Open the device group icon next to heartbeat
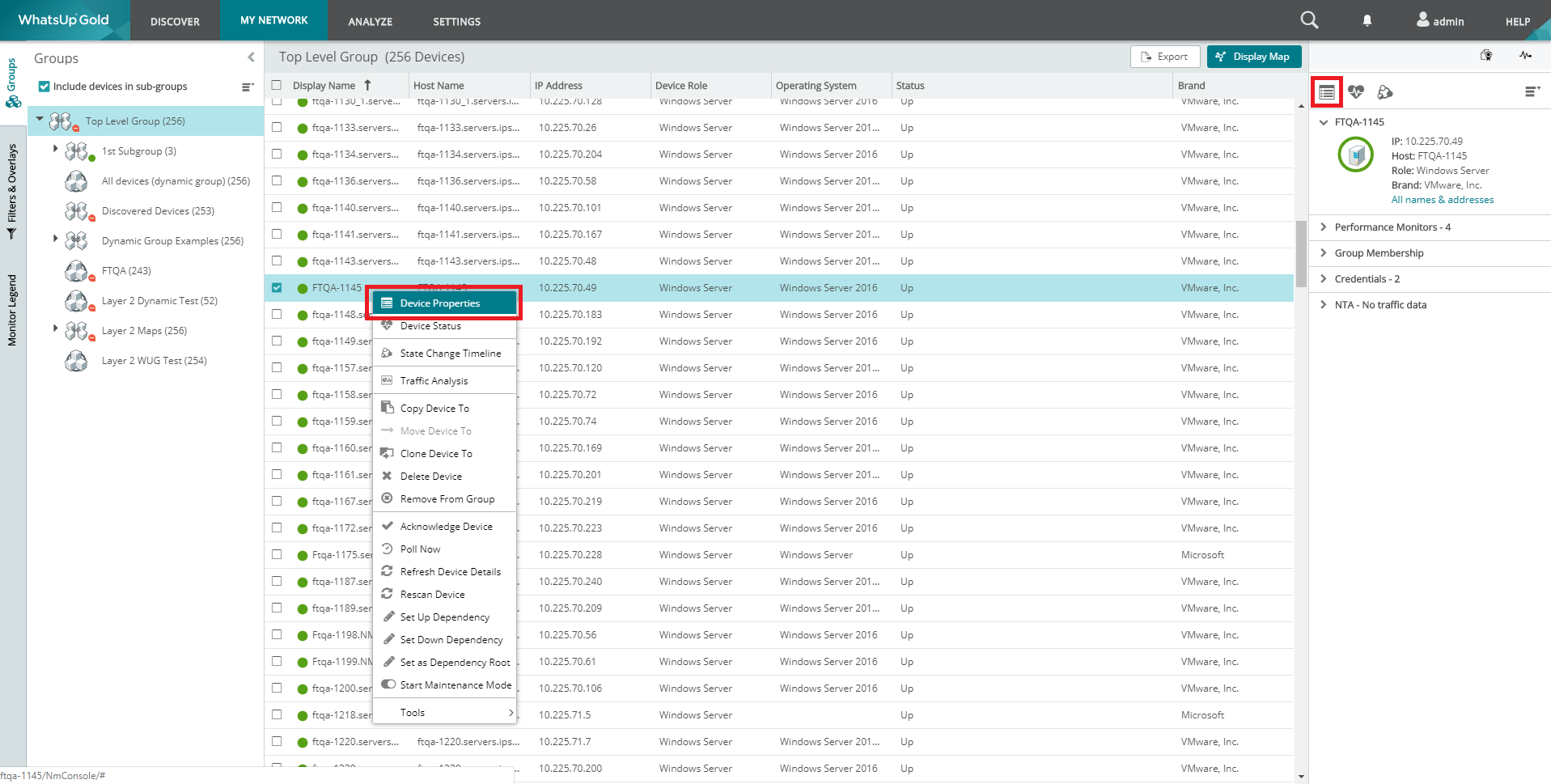 tap(1385, 92)
